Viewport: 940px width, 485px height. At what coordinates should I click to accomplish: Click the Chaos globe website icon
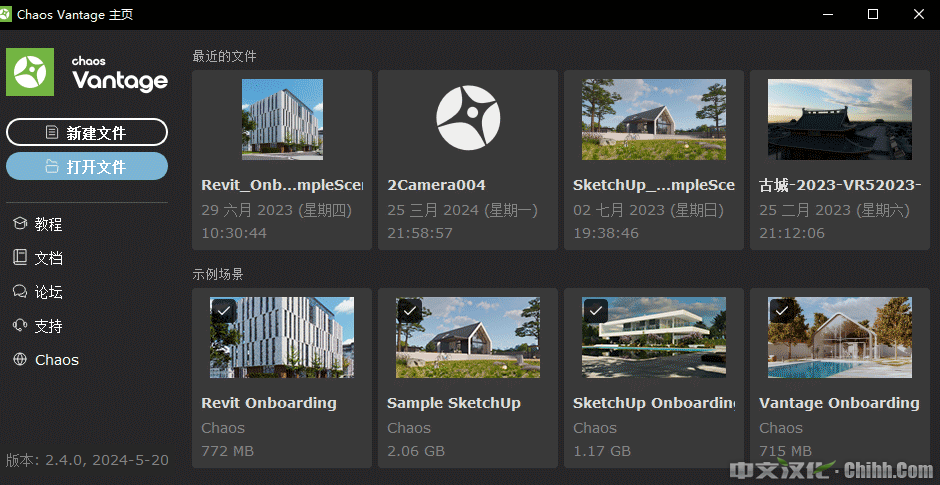click(x=19, y=360)
